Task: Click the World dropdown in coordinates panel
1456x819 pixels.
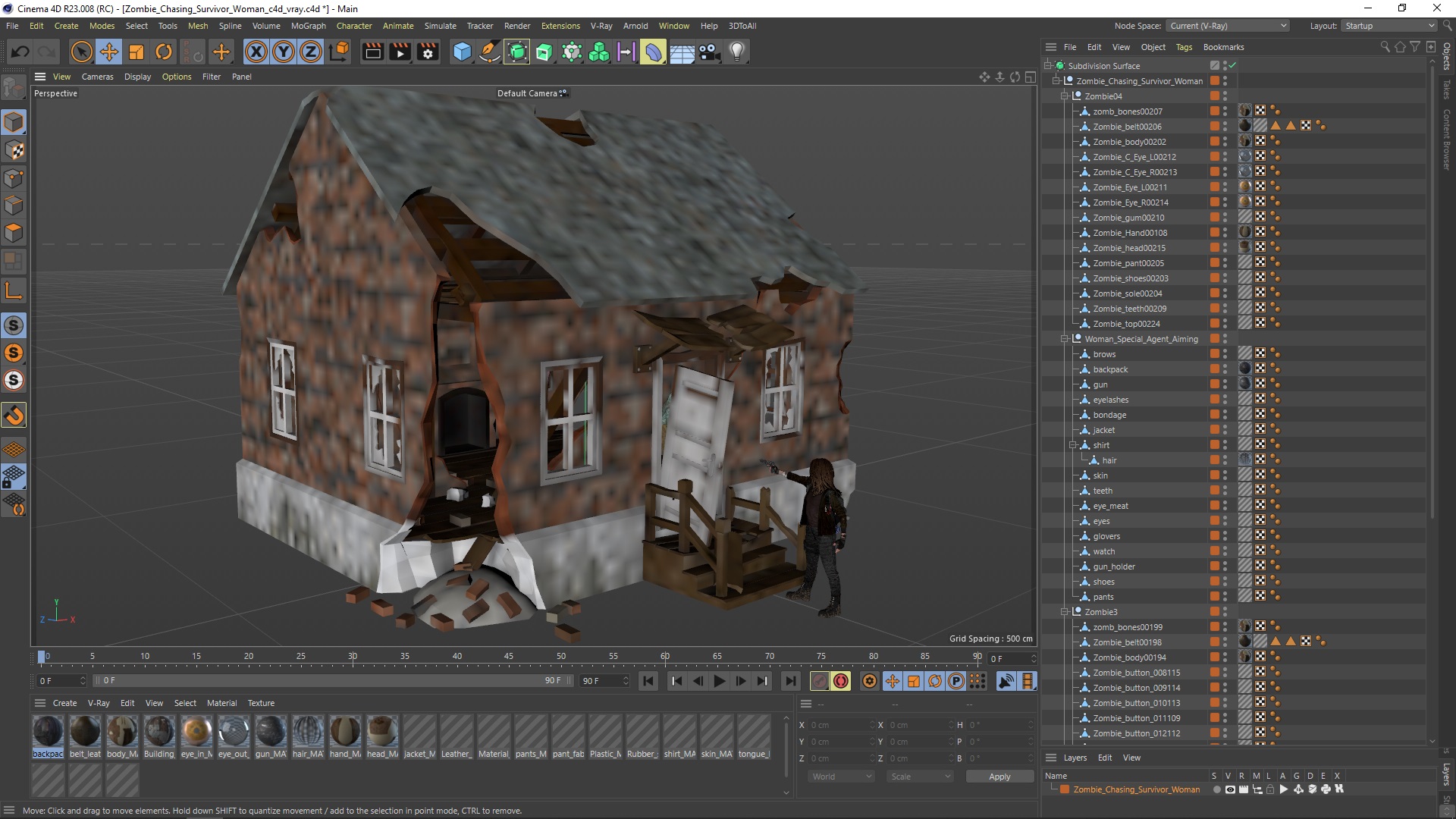Action: coord(839,776)
